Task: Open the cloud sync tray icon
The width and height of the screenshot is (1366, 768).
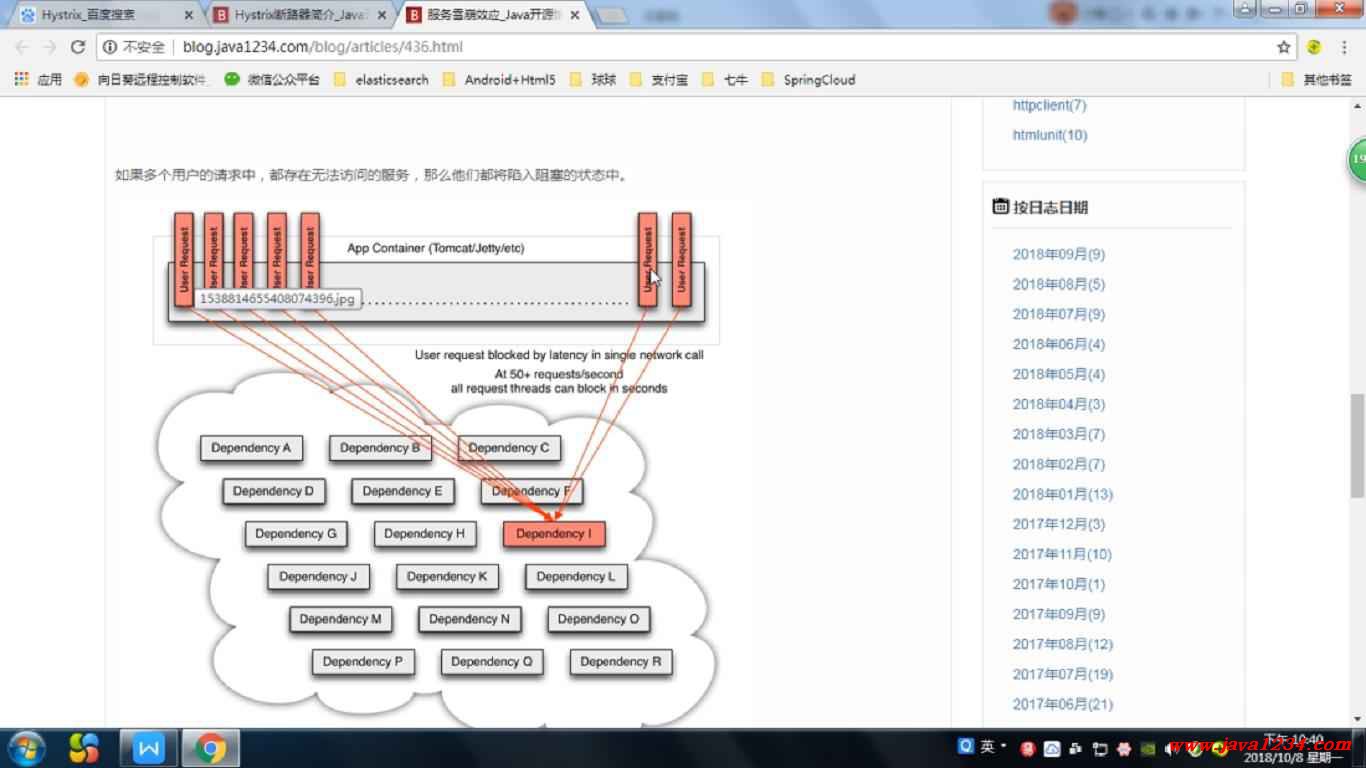Action: pos(1052,748)
